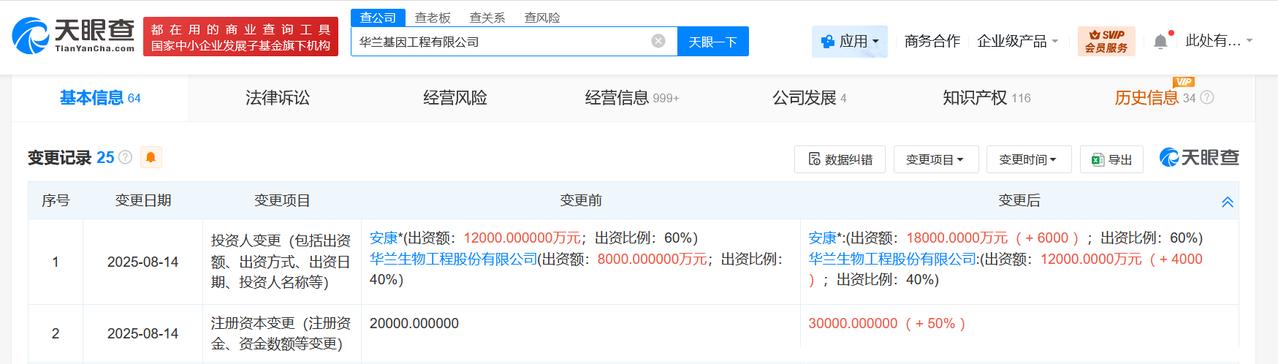The image size is (1278, 364).
Task: Collapse the table with the double-chevron icon
Action: (x=1227, y=201)
